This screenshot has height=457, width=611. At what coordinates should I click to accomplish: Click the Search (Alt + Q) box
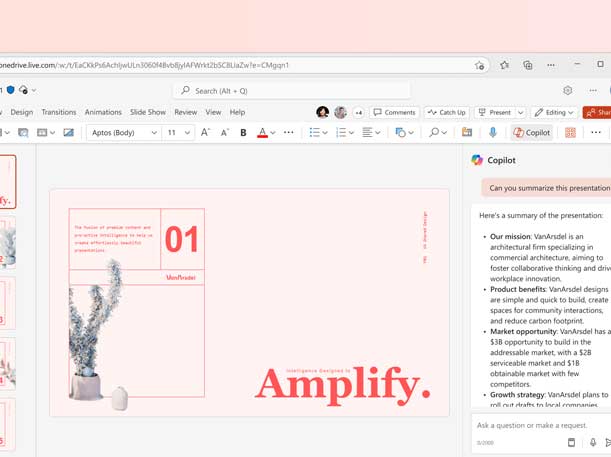(290, 91)
